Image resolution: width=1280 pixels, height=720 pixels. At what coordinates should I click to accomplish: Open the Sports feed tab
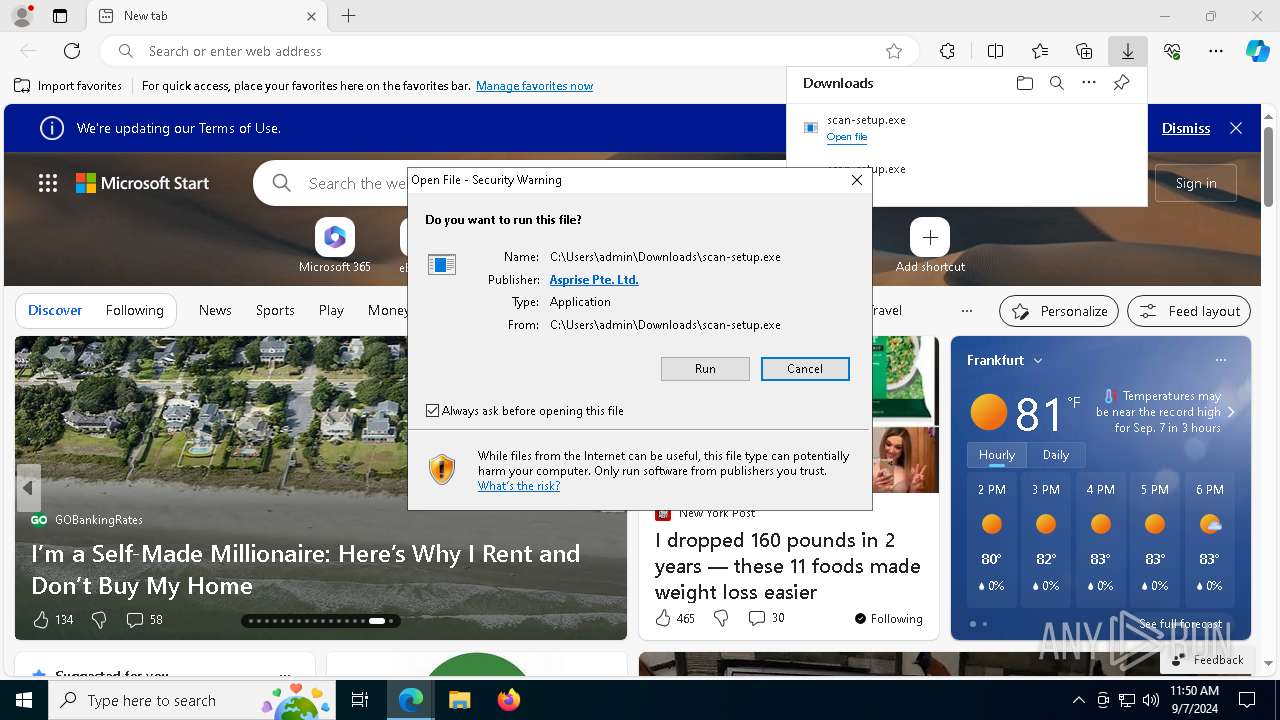click(x=275, y=311)
